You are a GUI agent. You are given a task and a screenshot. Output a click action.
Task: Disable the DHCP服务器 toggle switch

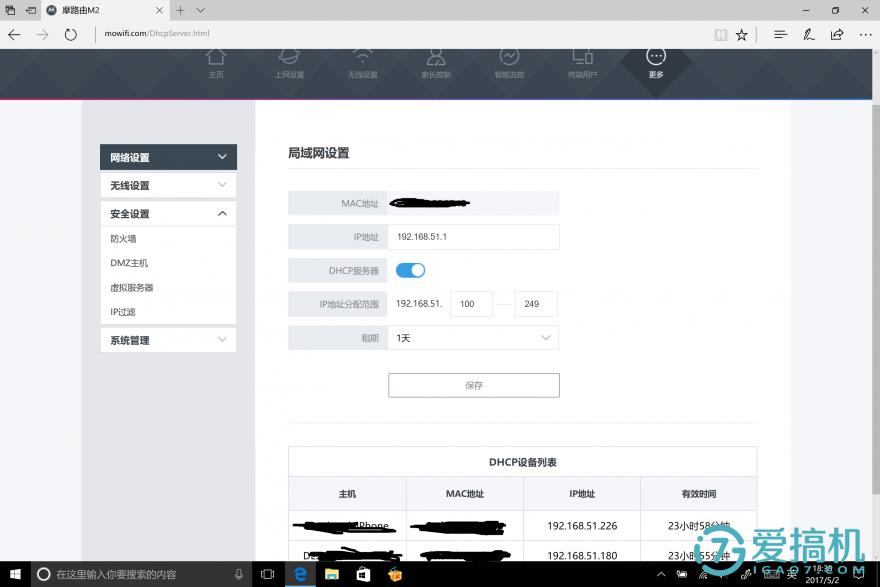point(409,270)
